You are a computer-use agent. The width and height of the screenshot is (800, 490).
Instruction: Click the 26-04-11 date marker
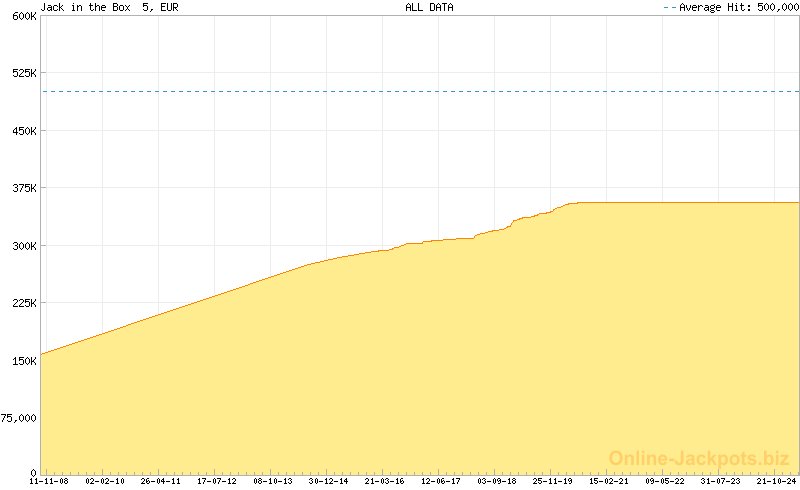tap(160, 481)
